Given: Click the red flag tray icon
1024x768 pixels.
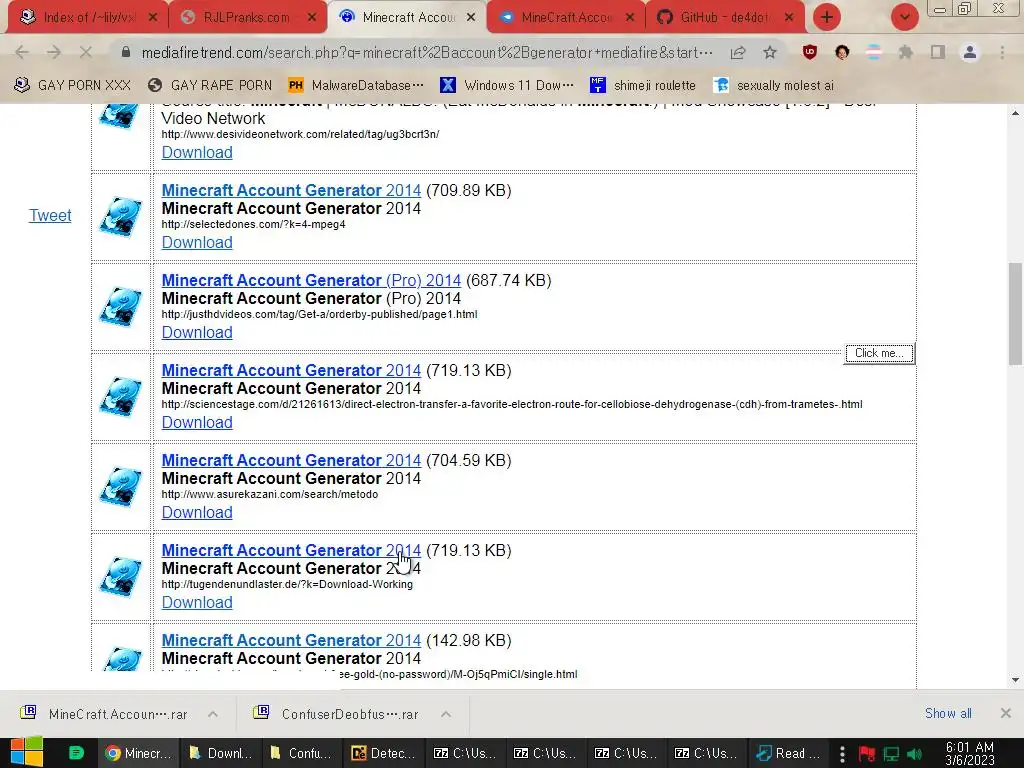Looking at the screenshot, I should (x=867, y=754).
